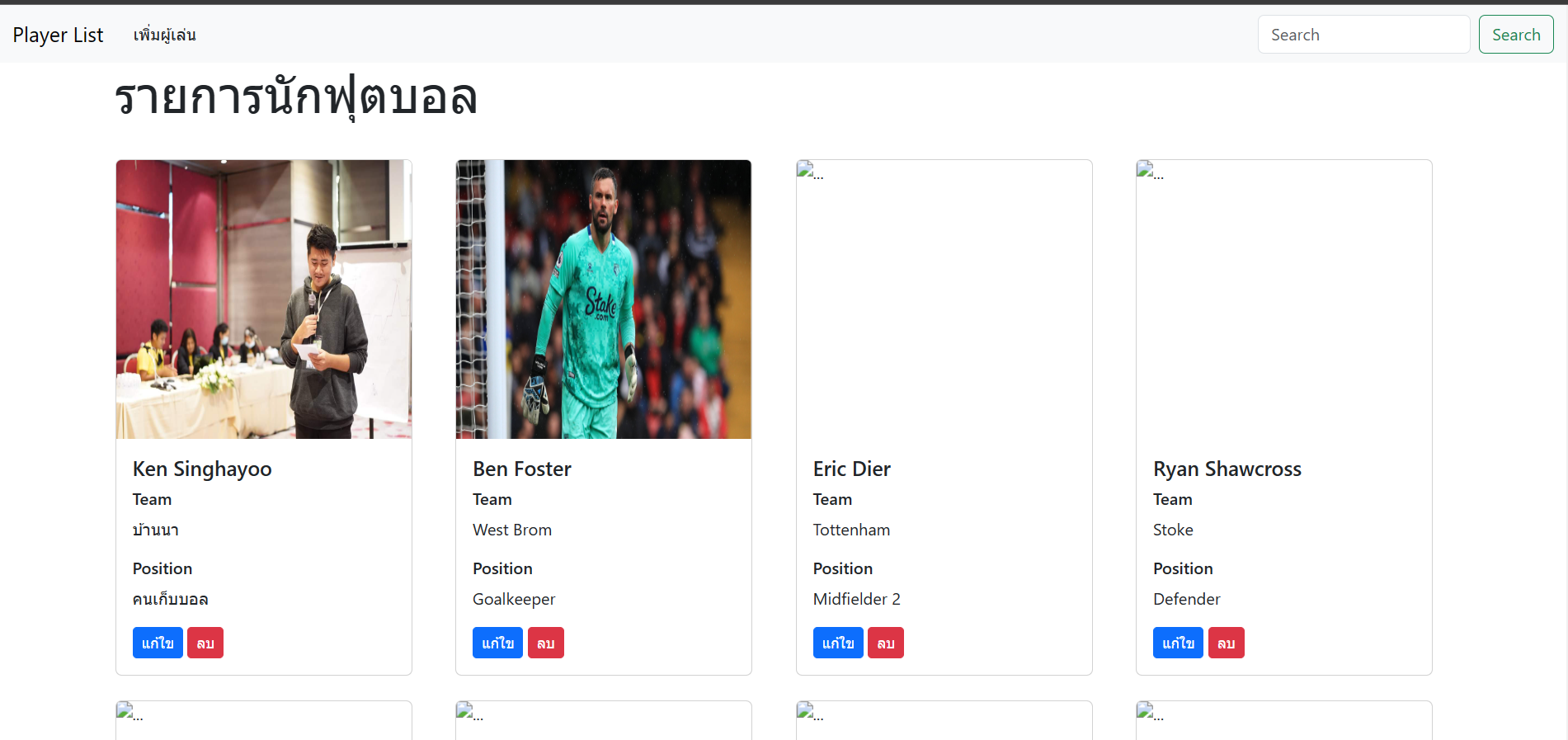Screen dimensions: 1568x740
Task: Click the Player List brand link
Action: point(58,35)
